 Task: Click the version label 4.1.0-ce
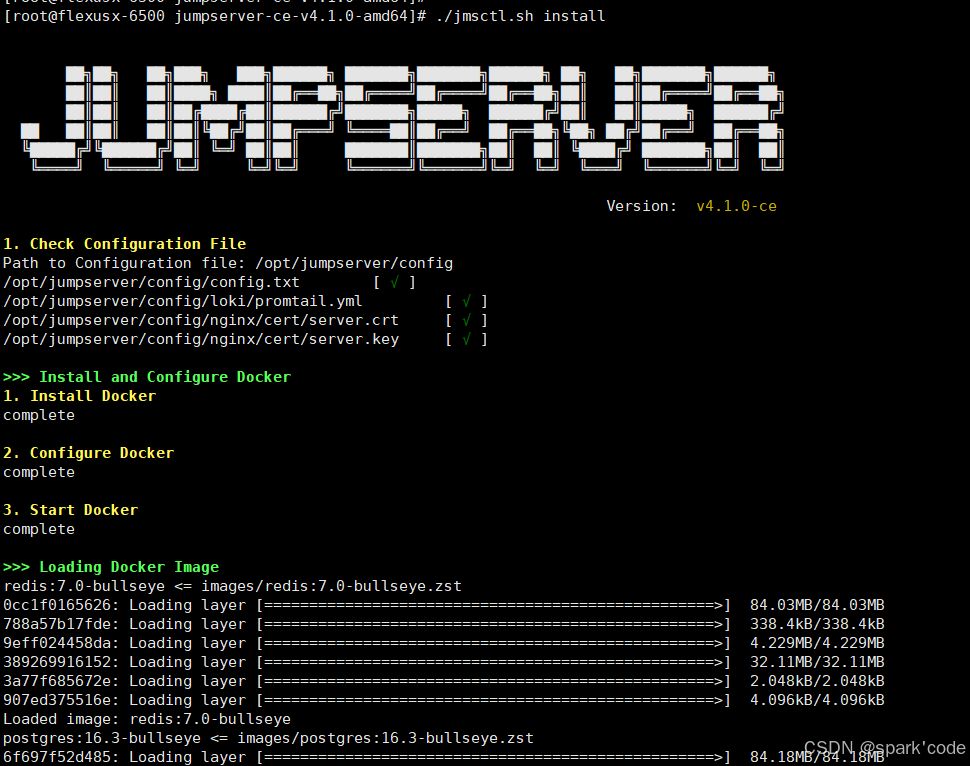click(x=736, y=205)
